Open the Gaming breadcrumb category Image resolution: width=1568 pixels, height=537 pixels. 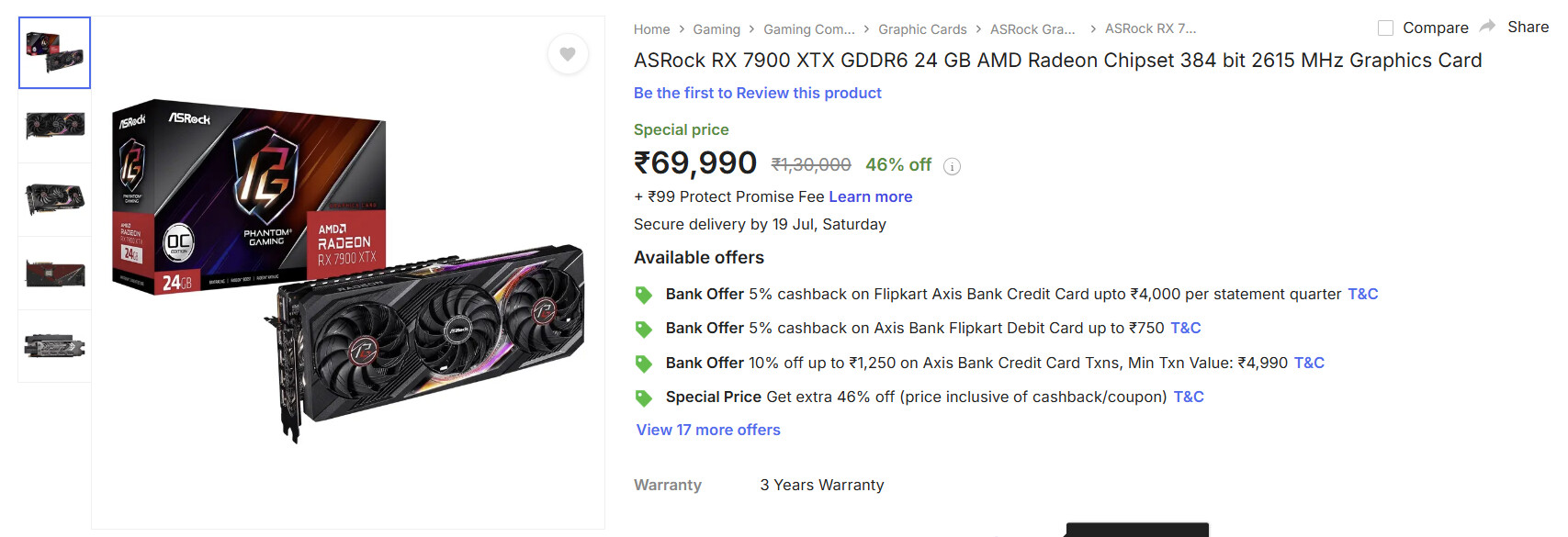coord(716,29)
